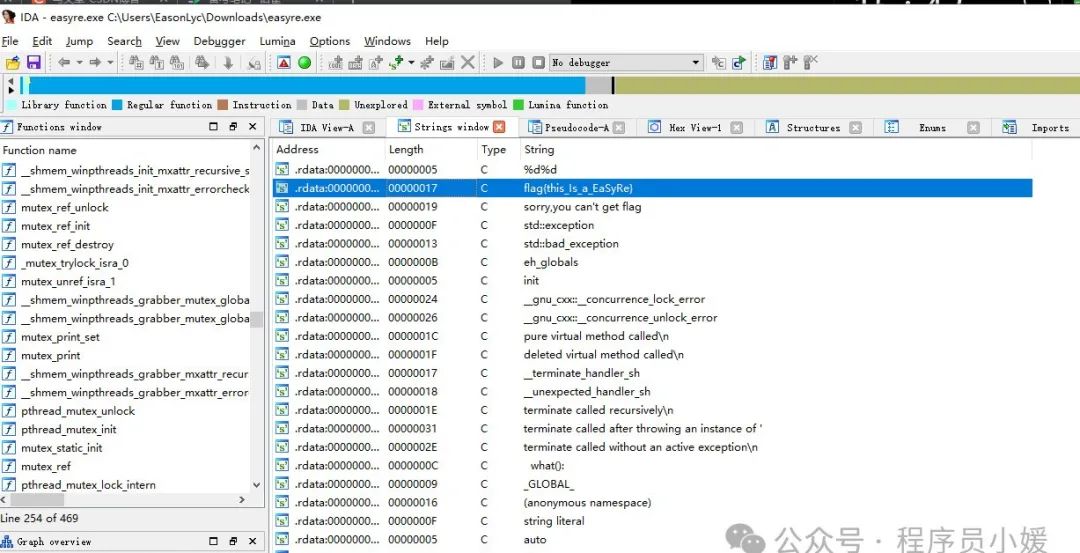Image resolution: width=1080 pixels, height=553 pixels.
Task: Click the breakpoint list icon
Action: tap(769, 63)
